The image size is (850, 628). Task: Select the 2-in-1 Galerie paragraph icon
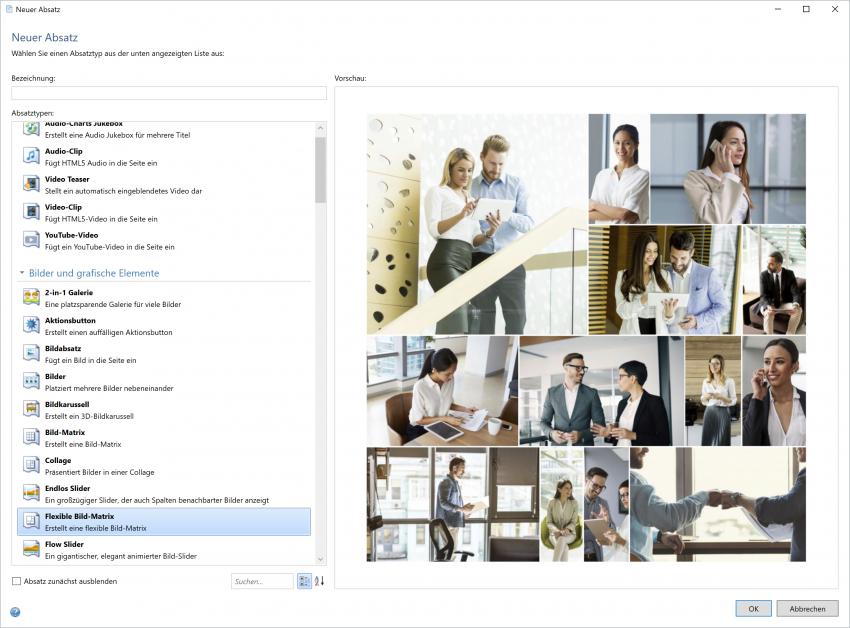click(31, 297)
